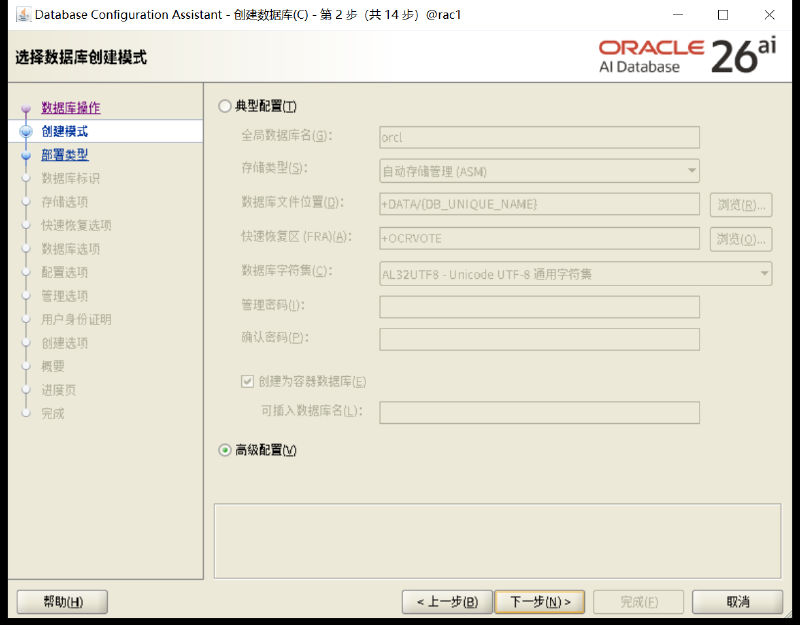Click the 数据库选项 step in sidebar
The width and height of the screenshot is (800, 625).
pyautogui.click(x=71, y=248)
